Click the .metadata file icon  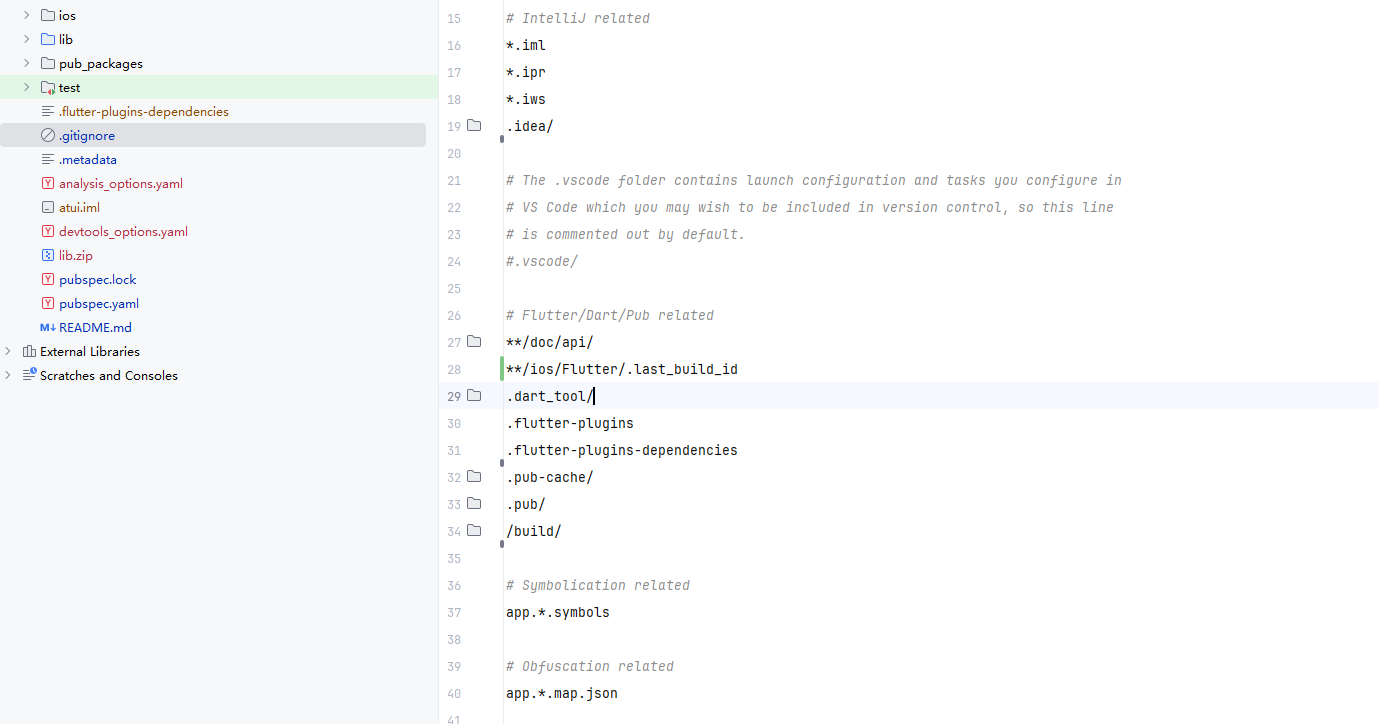coord(48,159)
